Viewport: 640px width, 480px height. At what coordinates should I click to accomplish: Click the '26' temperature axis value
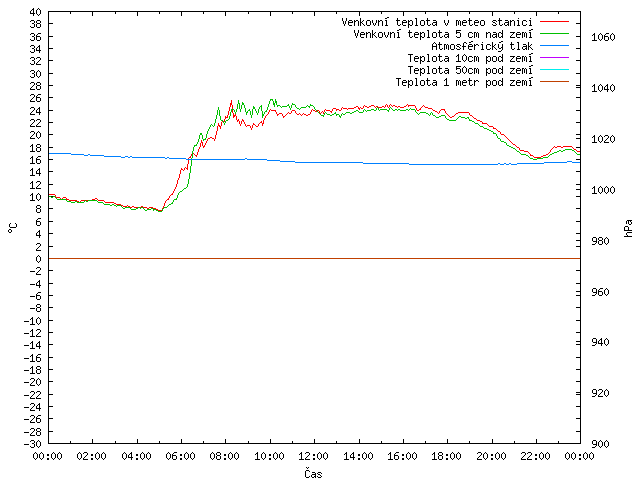[36, 98]
